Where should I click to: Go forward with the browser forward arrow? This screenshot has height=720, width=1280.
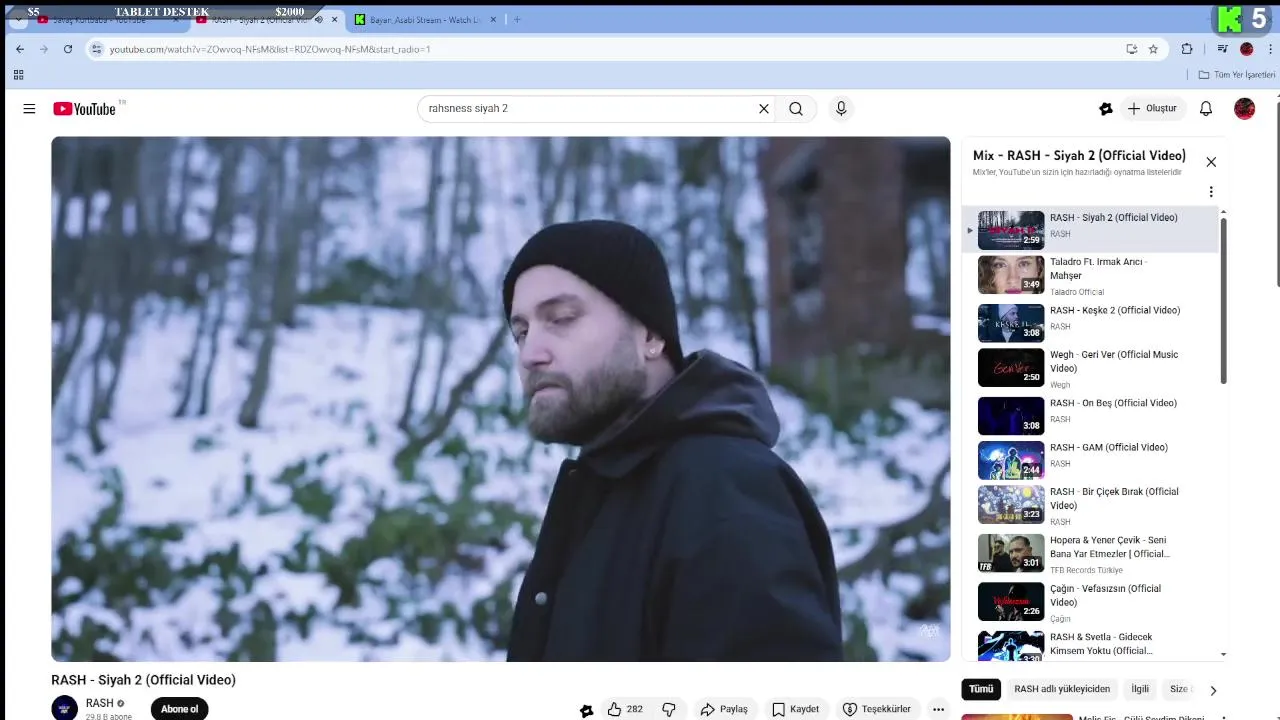[44, 49]
